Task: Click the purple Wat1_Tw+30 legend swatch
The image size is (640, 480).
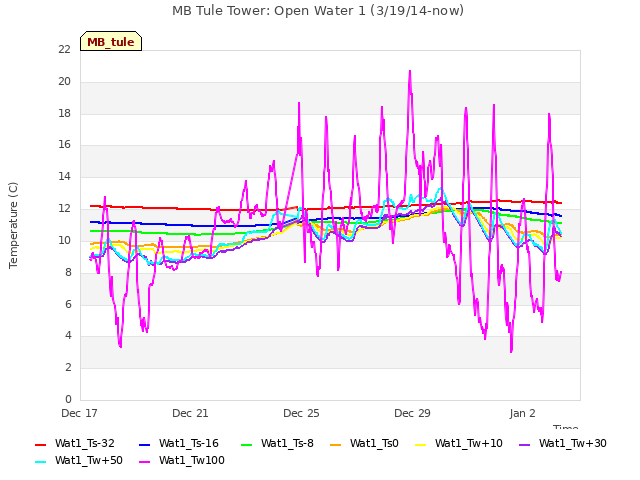Action: [524, 444]
